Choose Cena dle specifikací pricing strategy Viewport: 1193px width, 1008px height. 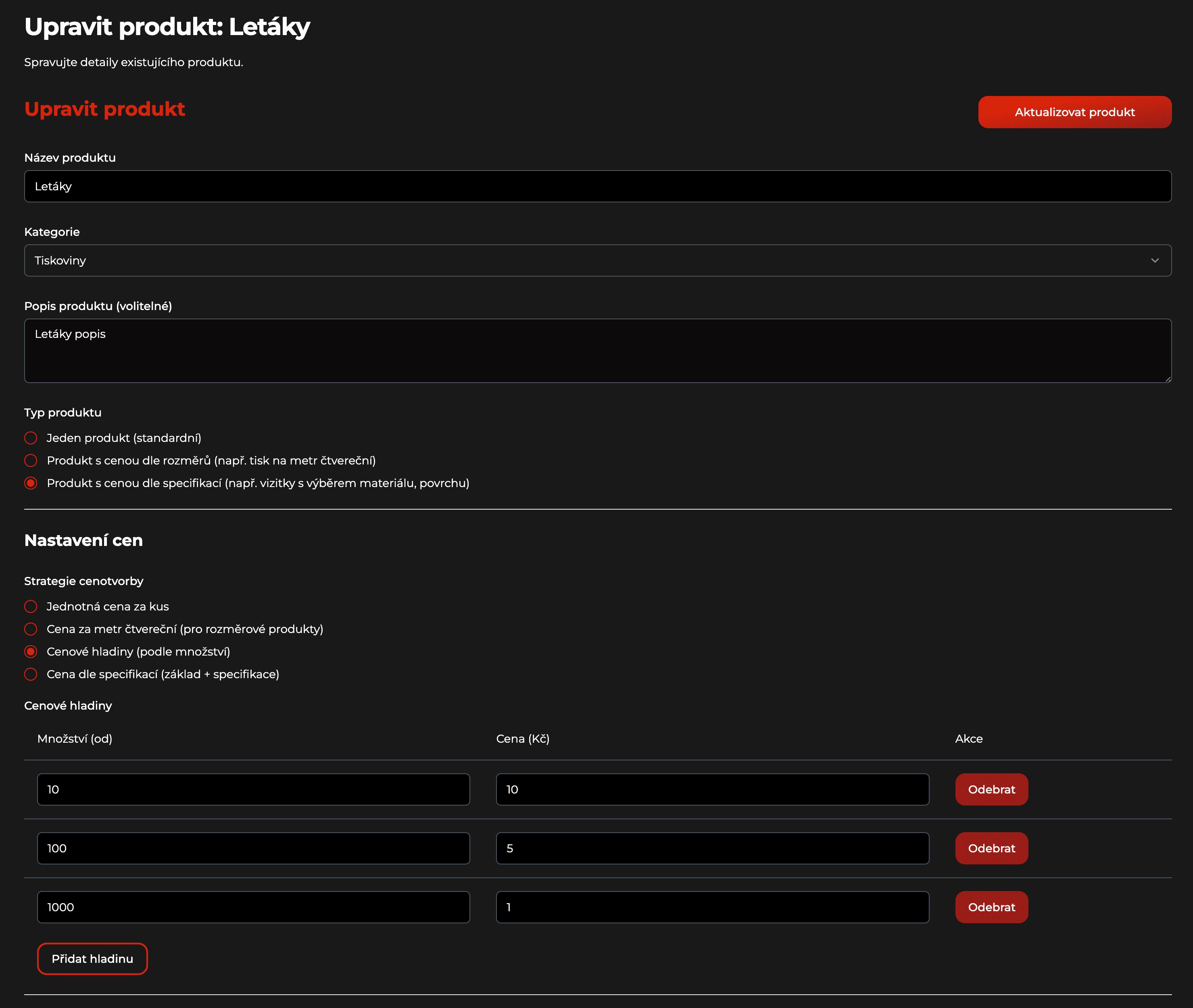tap(31, 674)
